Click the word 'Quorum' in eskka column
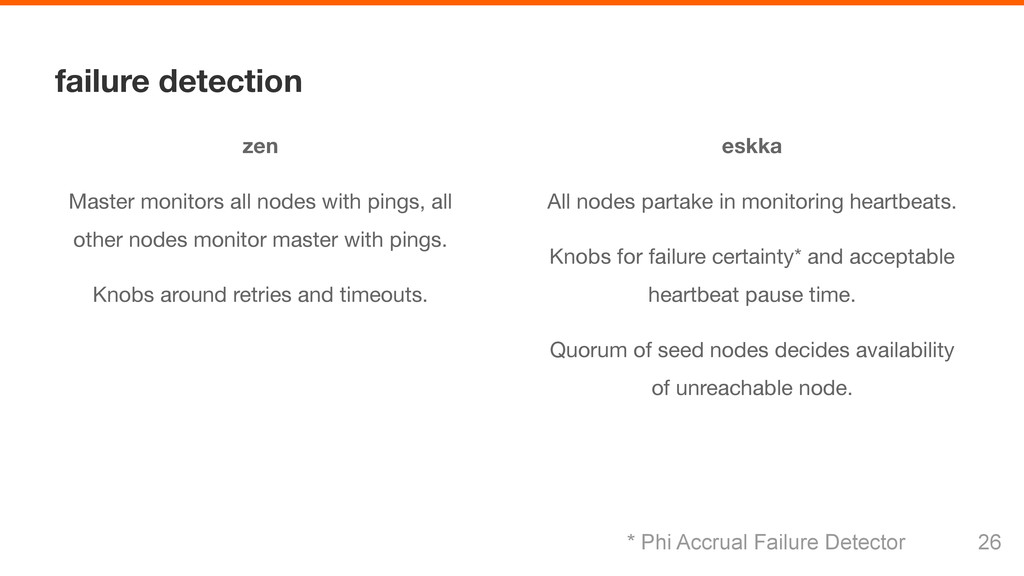The image size is (1024, 576). click(x=588, y=350)
